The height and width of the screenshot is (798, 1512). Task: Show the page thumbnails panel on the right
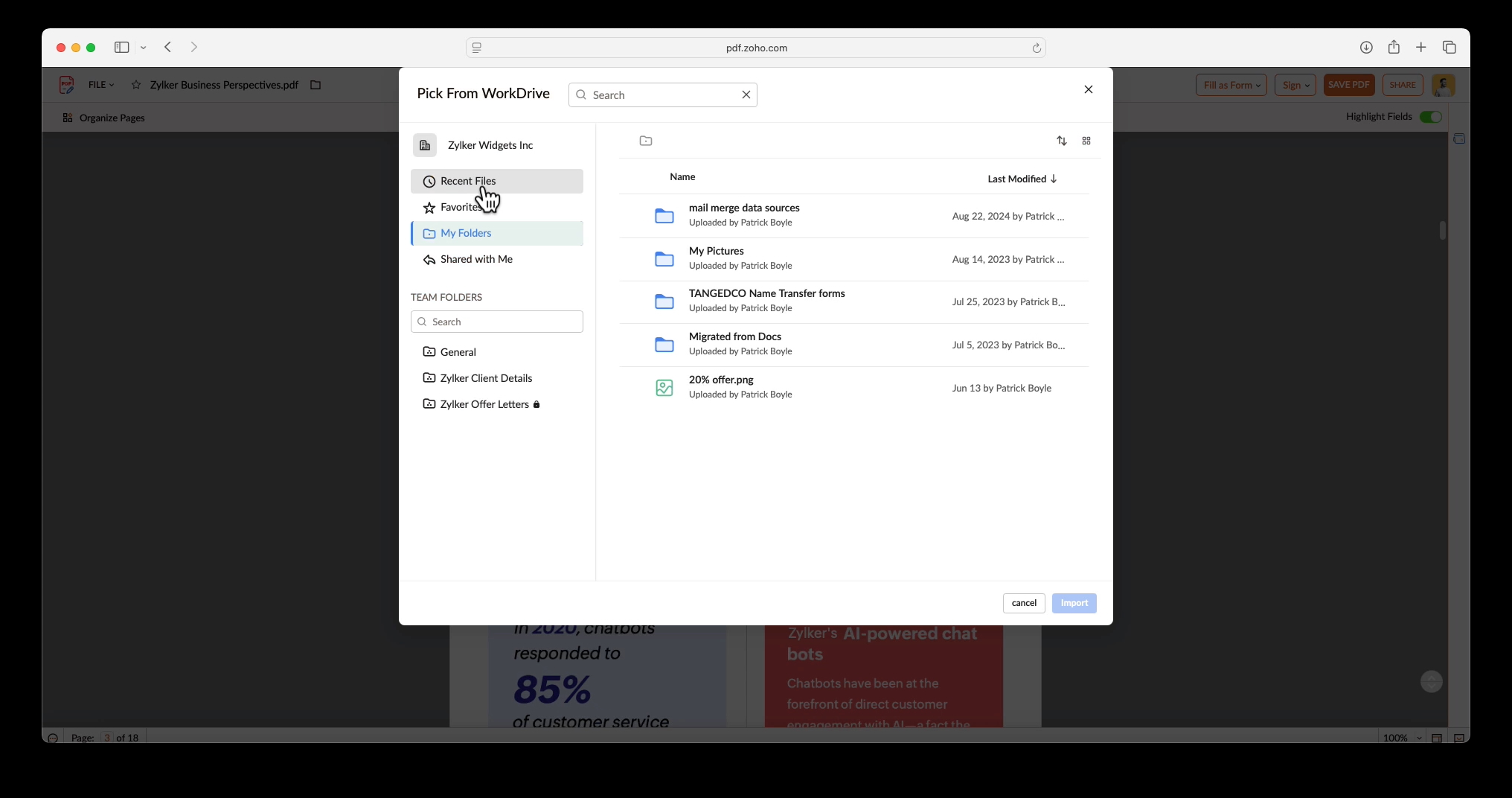pos(1459,138)
